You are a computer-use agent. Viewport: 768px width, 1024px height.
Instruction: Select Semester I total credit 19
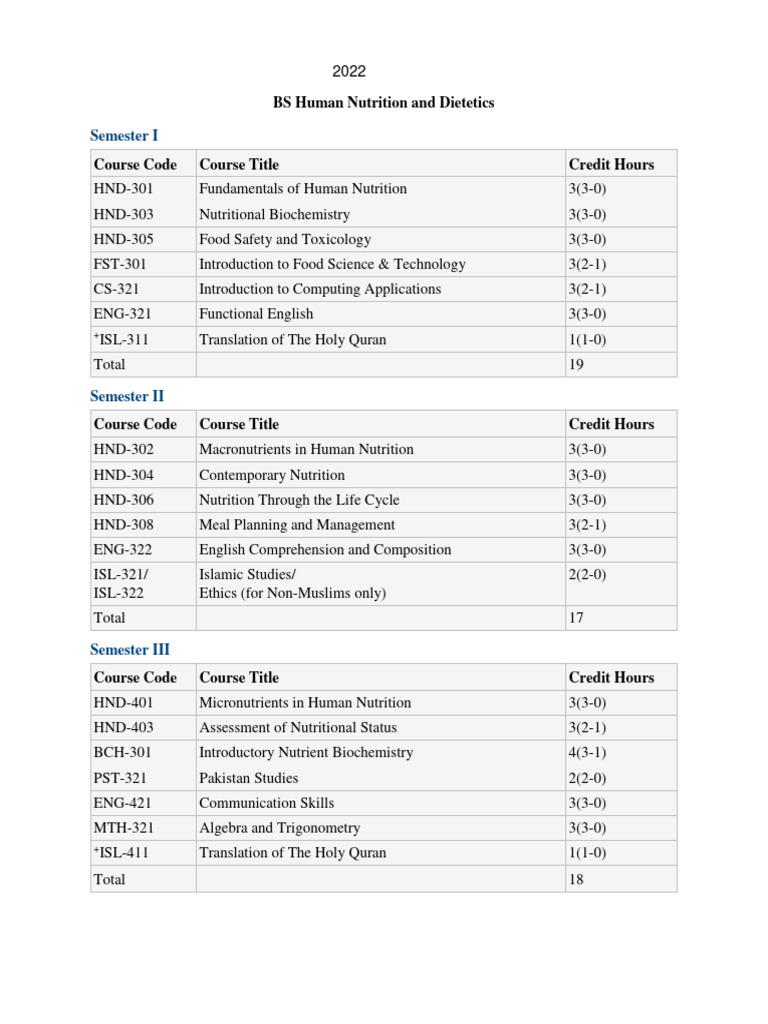[576, 364]
